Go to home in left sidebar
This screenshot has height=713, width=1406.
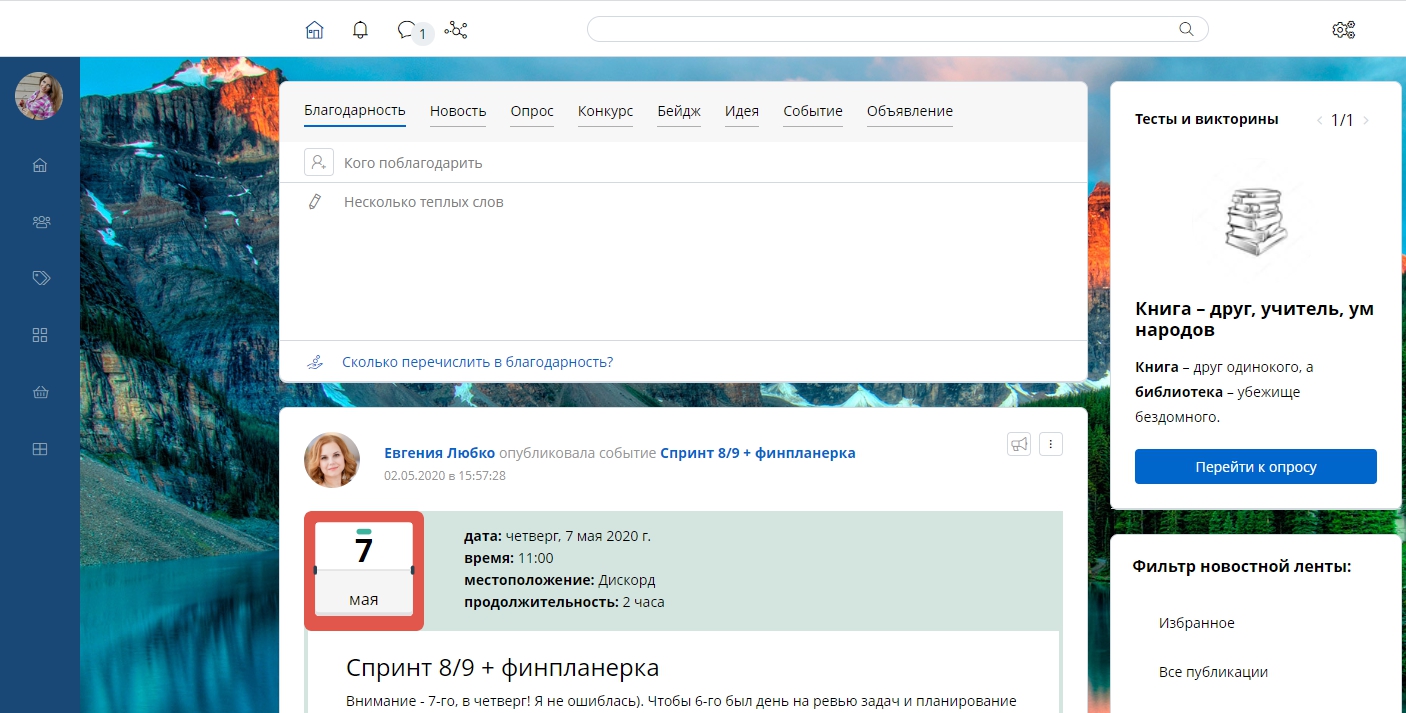[x=40, y=166]
